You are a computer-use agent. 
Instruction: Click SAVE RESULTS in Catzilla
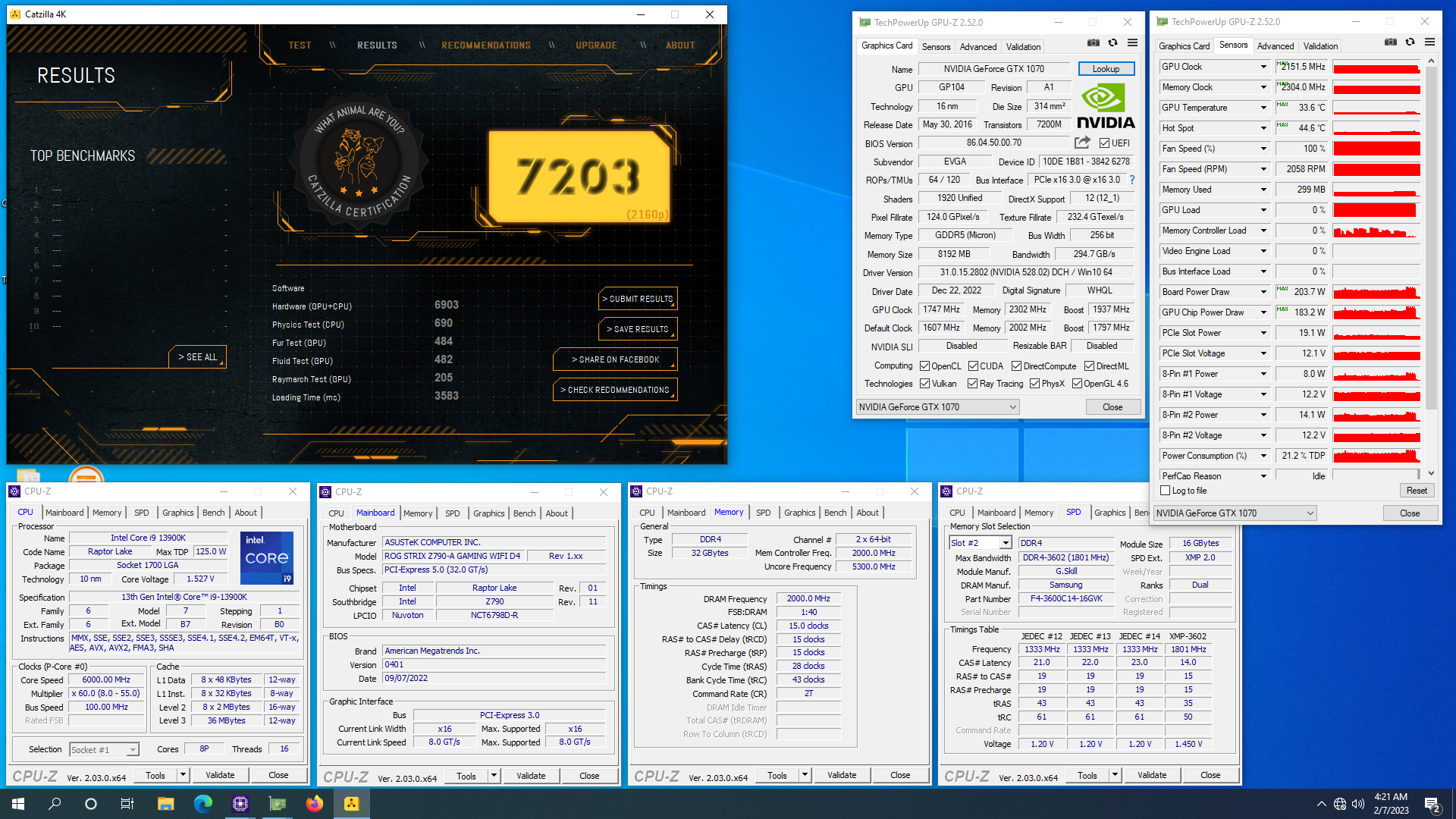click(x=637, y=329)
